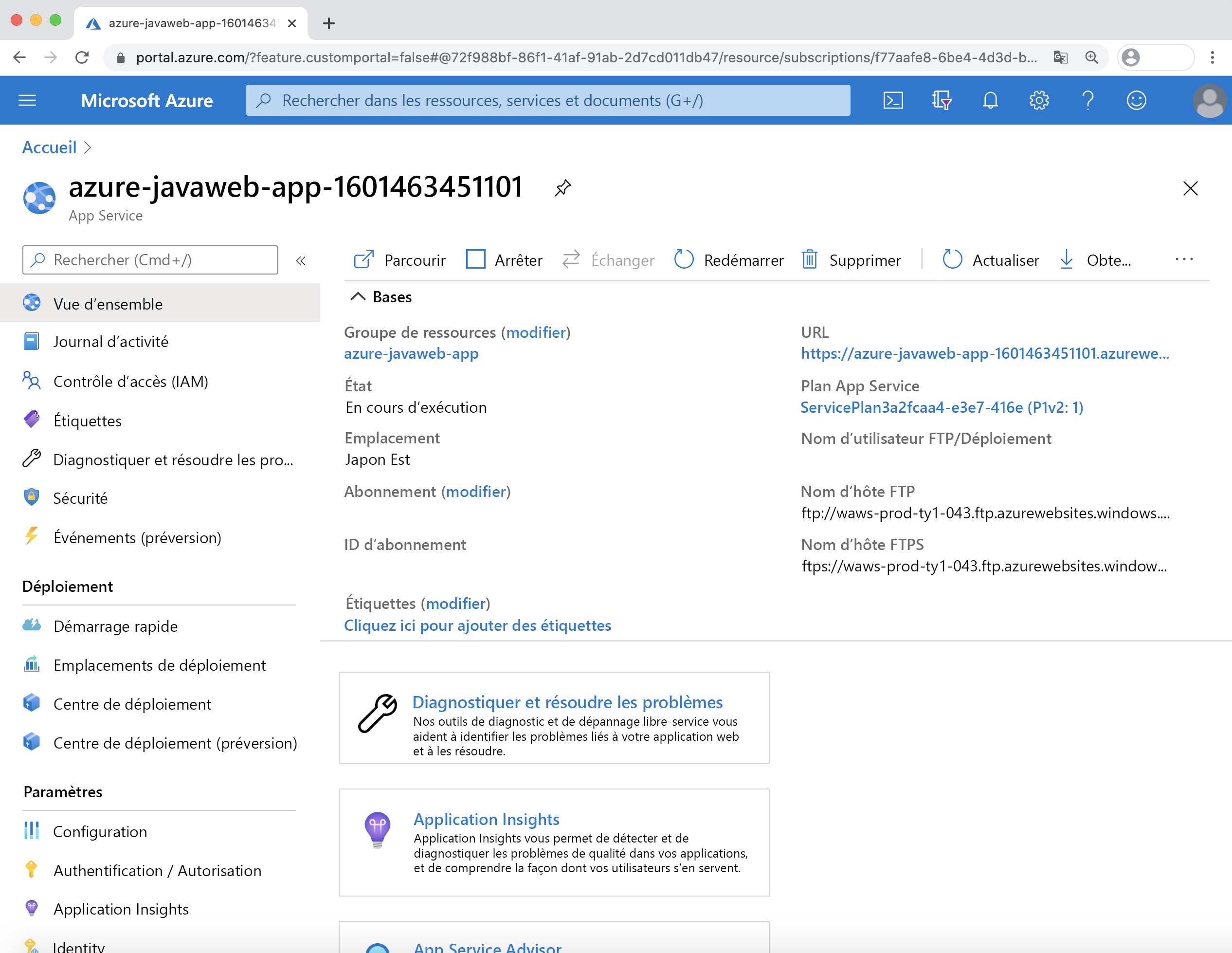Open the Diagnostiquer et résoudre les problèmes card
This screenshot has width=1232, height=953.
coord(553,718)
